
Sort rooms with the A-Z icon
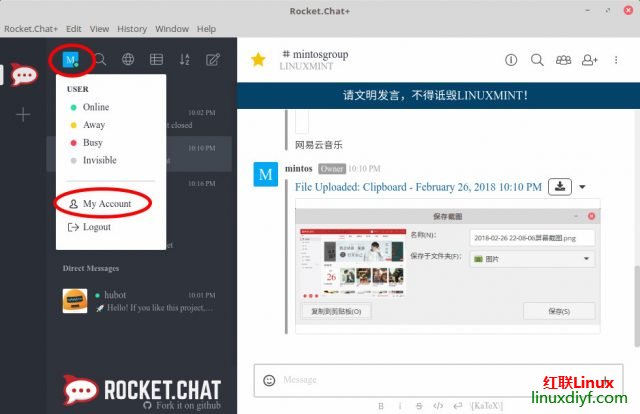(x=184, y=60)
